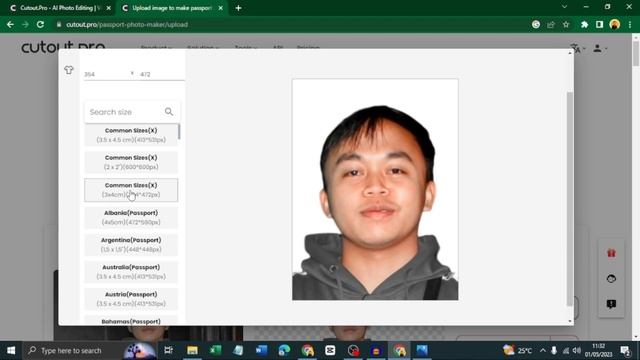Click the search magnifier icon in size search
The image size is (640, 360).
(169, 111)
